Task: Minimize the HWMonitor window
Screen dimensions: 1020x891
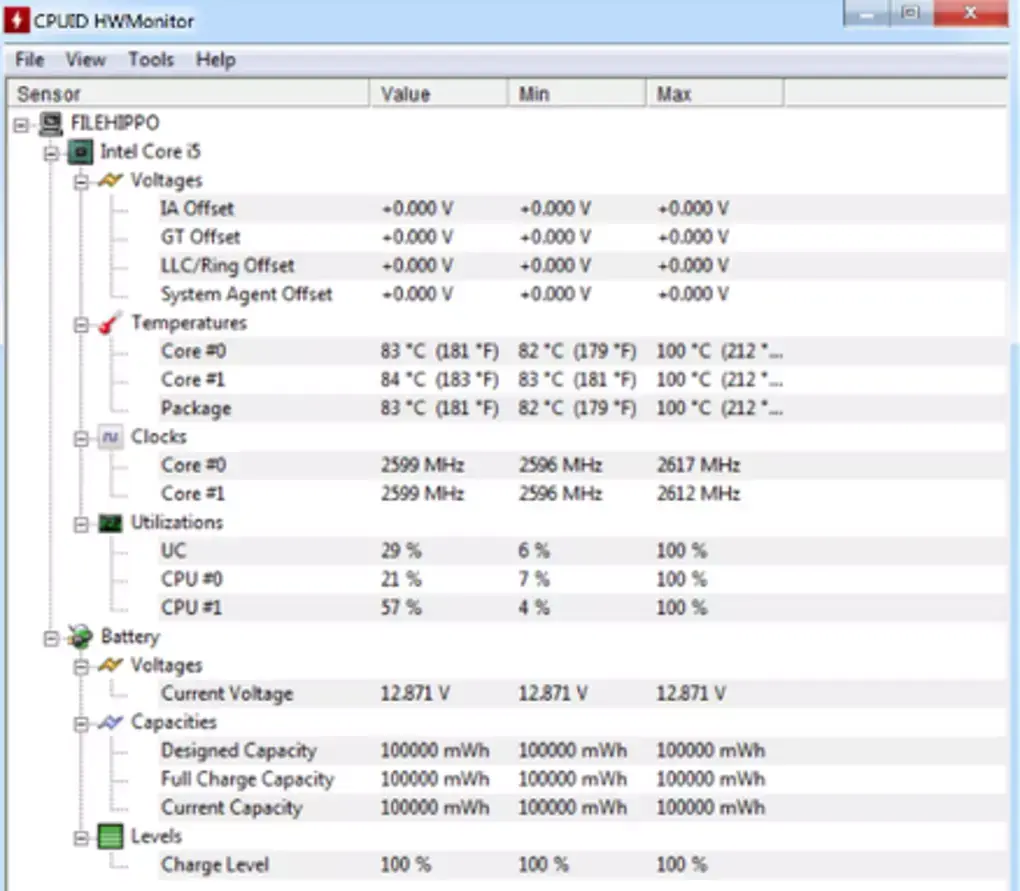Action: pyautogui.click(x=866, y=13)
